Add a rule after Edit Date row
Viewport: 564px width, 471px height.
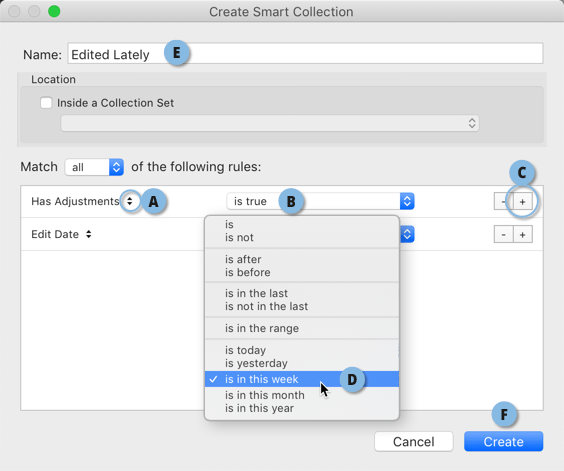(x=523, y=235)
